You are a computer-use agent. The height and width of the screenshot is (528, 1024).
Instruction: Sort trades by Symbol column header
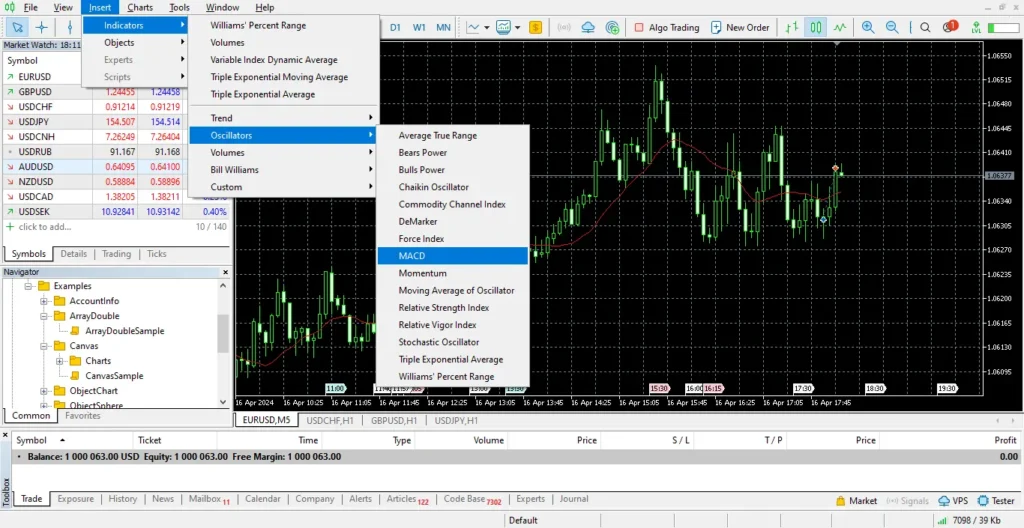click(40, 440)
